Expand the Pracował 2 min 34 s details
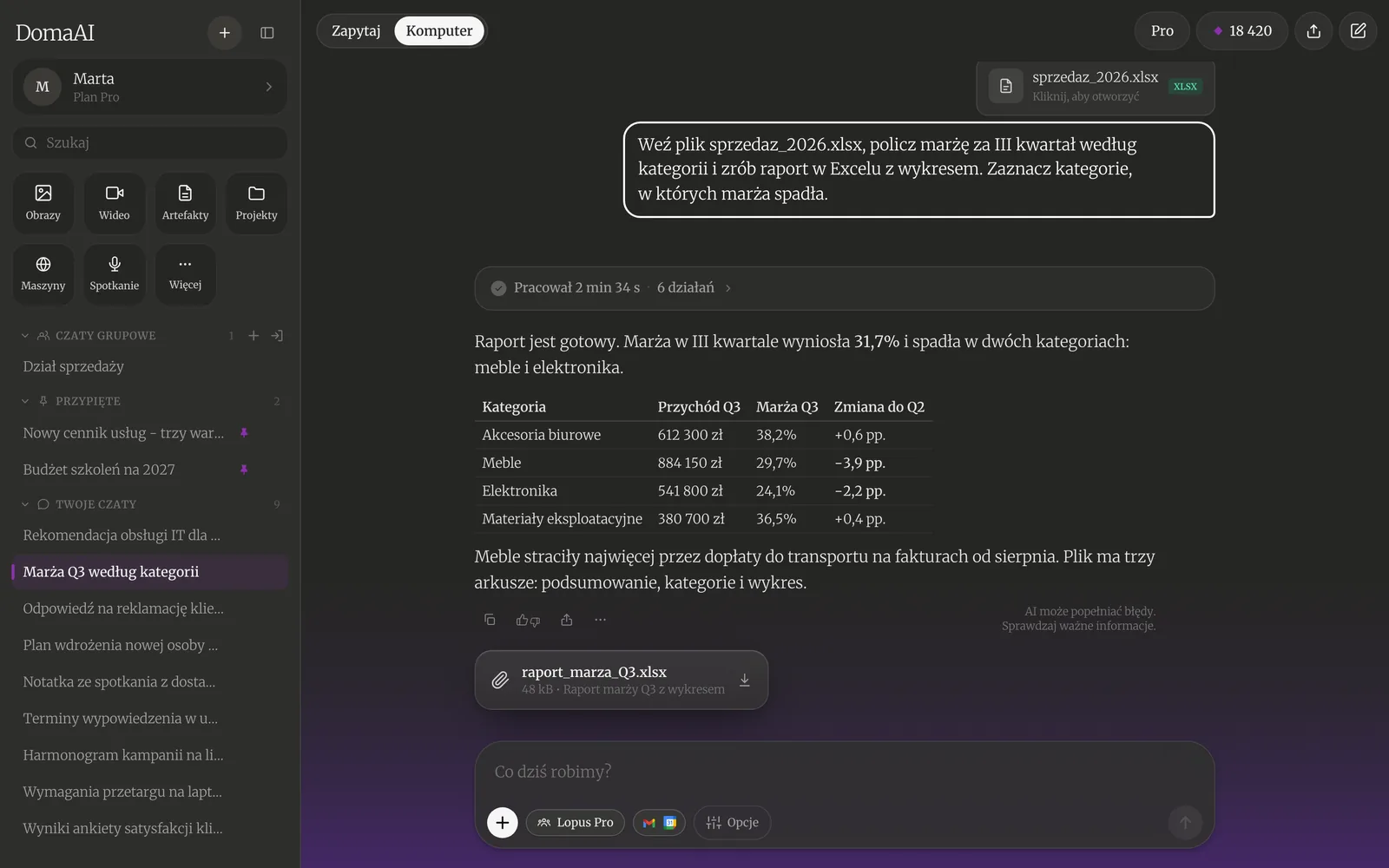This screenshot has width=1389, height=868. (x=845, y=288)
